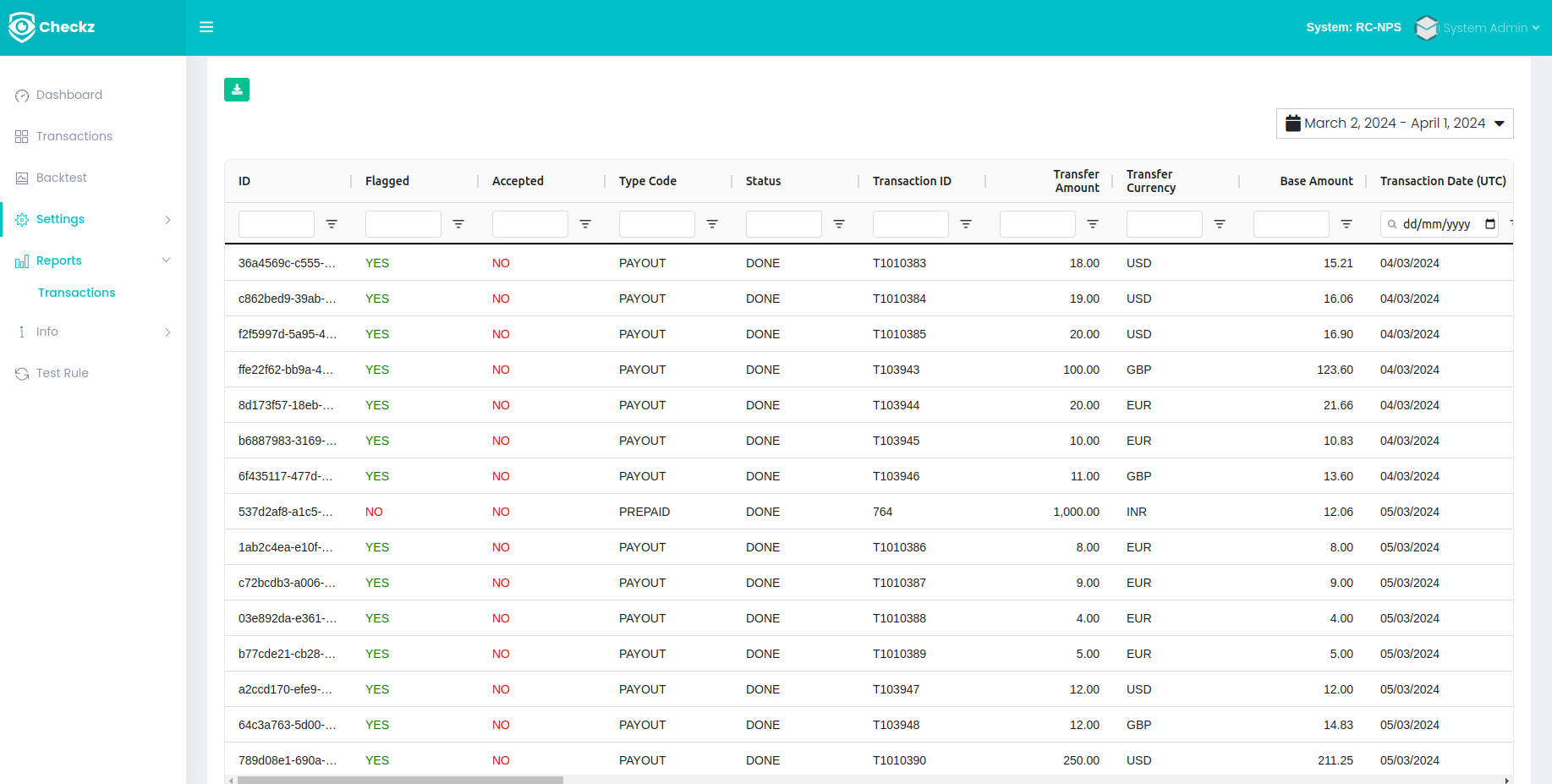The height and width of the screenshot is (784, 1552).
Task: Click transaction T103947 cell
Action: tap(896, 689)
